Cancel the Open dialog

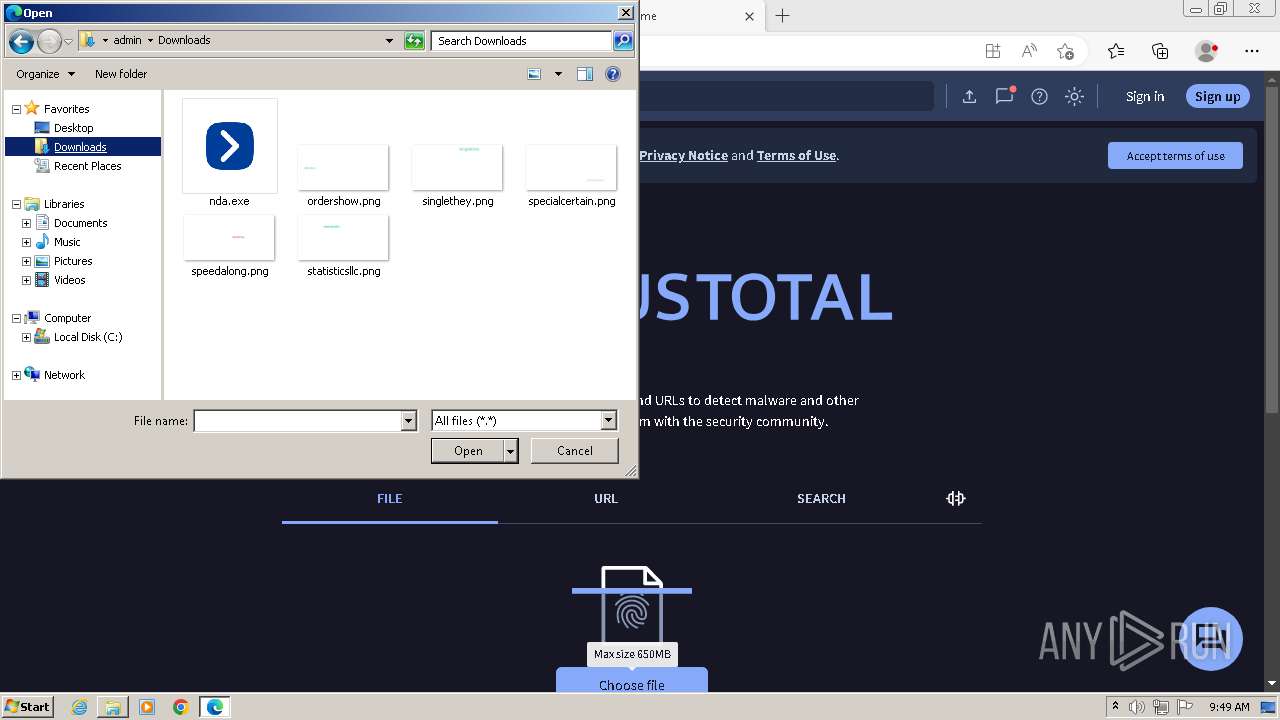(x=575, y=451)
